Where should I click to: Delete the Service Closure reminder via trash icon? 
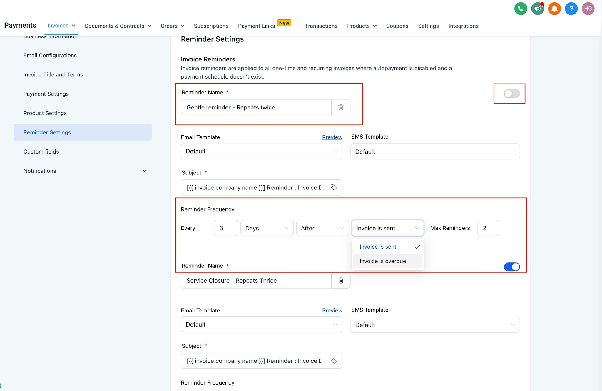pyautogui.click(x=341, y=281)
